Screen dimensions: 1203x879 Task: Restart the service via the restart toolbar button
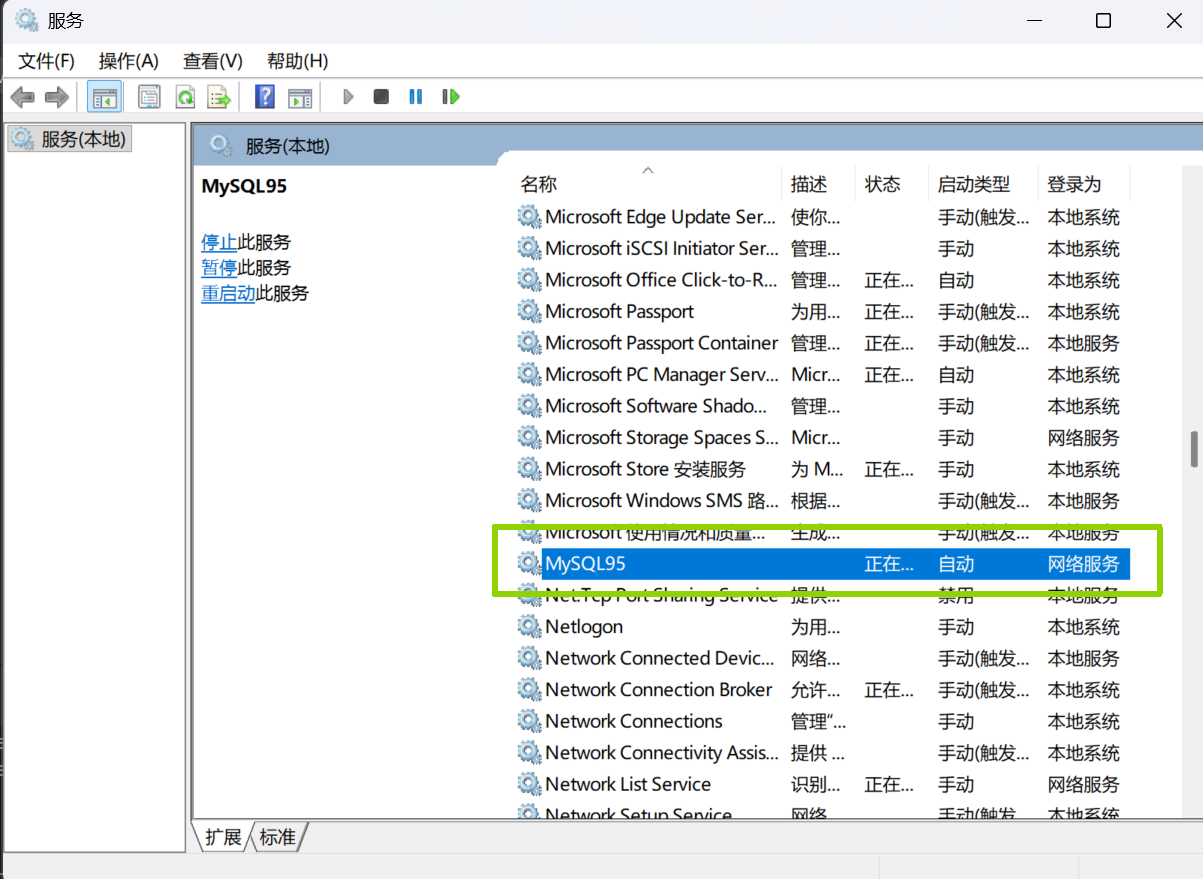(x=450, y=96)
